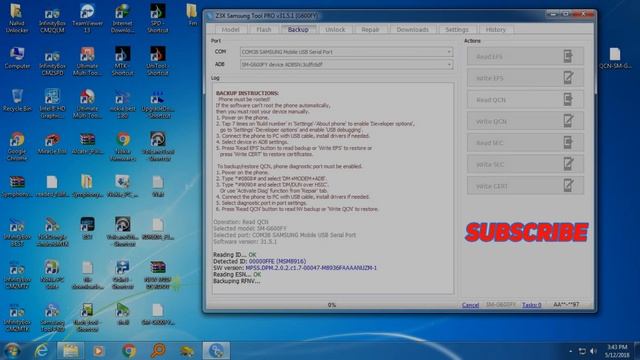Show the History tab
Image resolution: width=640 pixels, height=360 pixels.
click(496, 29)
